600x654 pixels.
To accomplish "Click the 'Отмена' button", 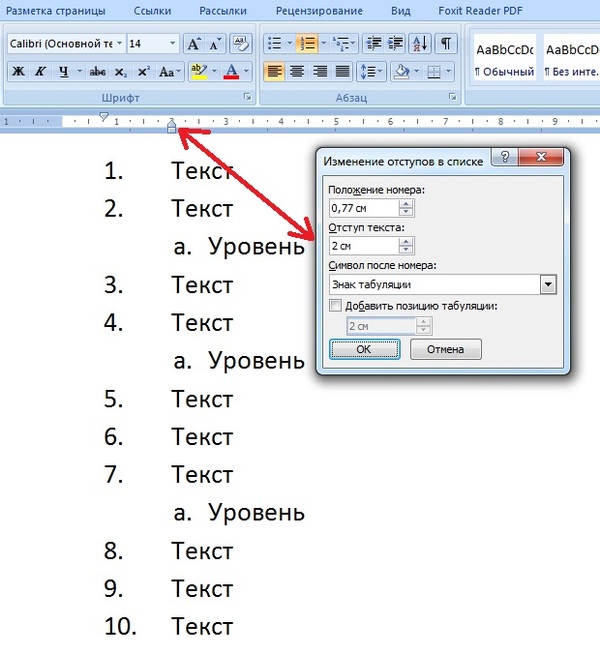I will [445, 349].
